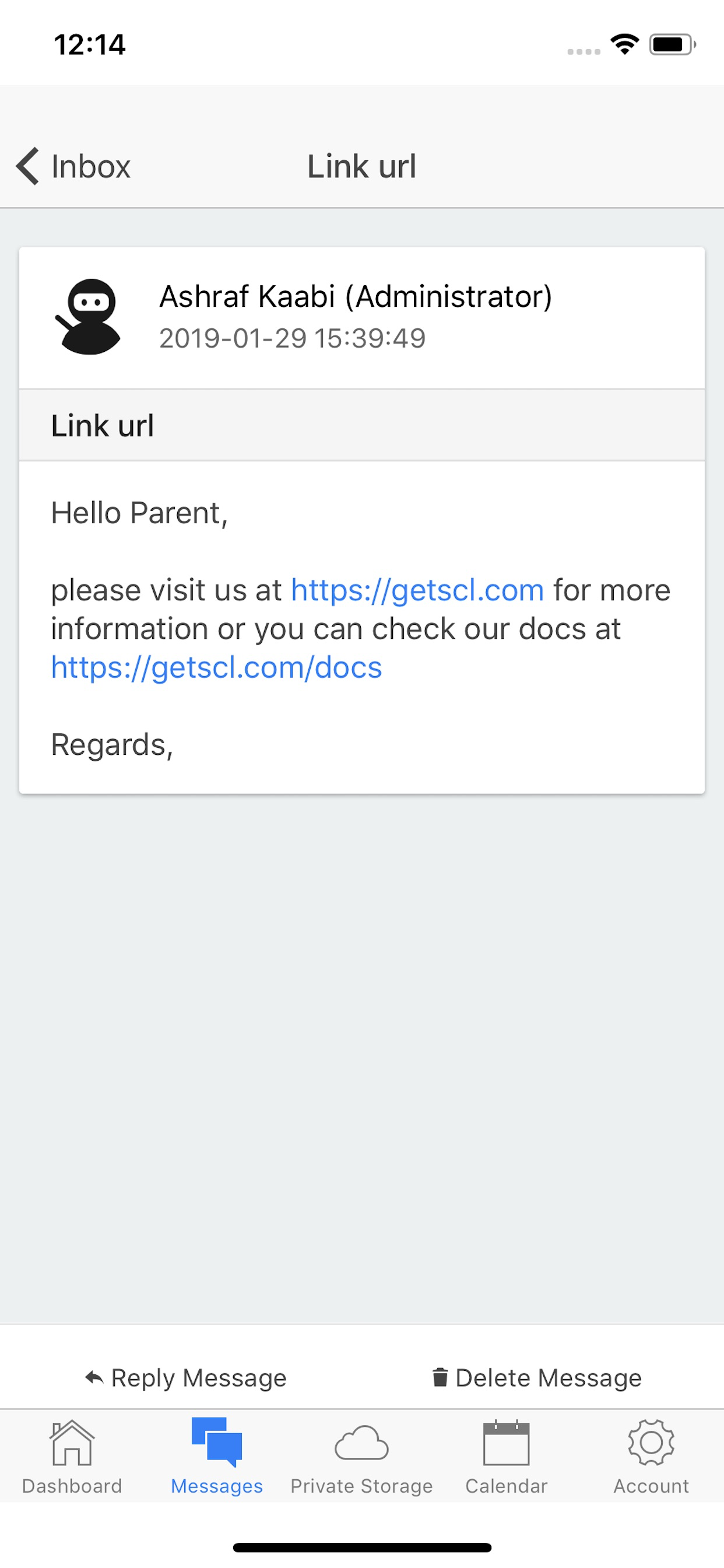Viewport: 724px width, 1568px height.
Task: Tap the message timestamp 2019-01-29 15:39:49
Action: coord(292,338)
